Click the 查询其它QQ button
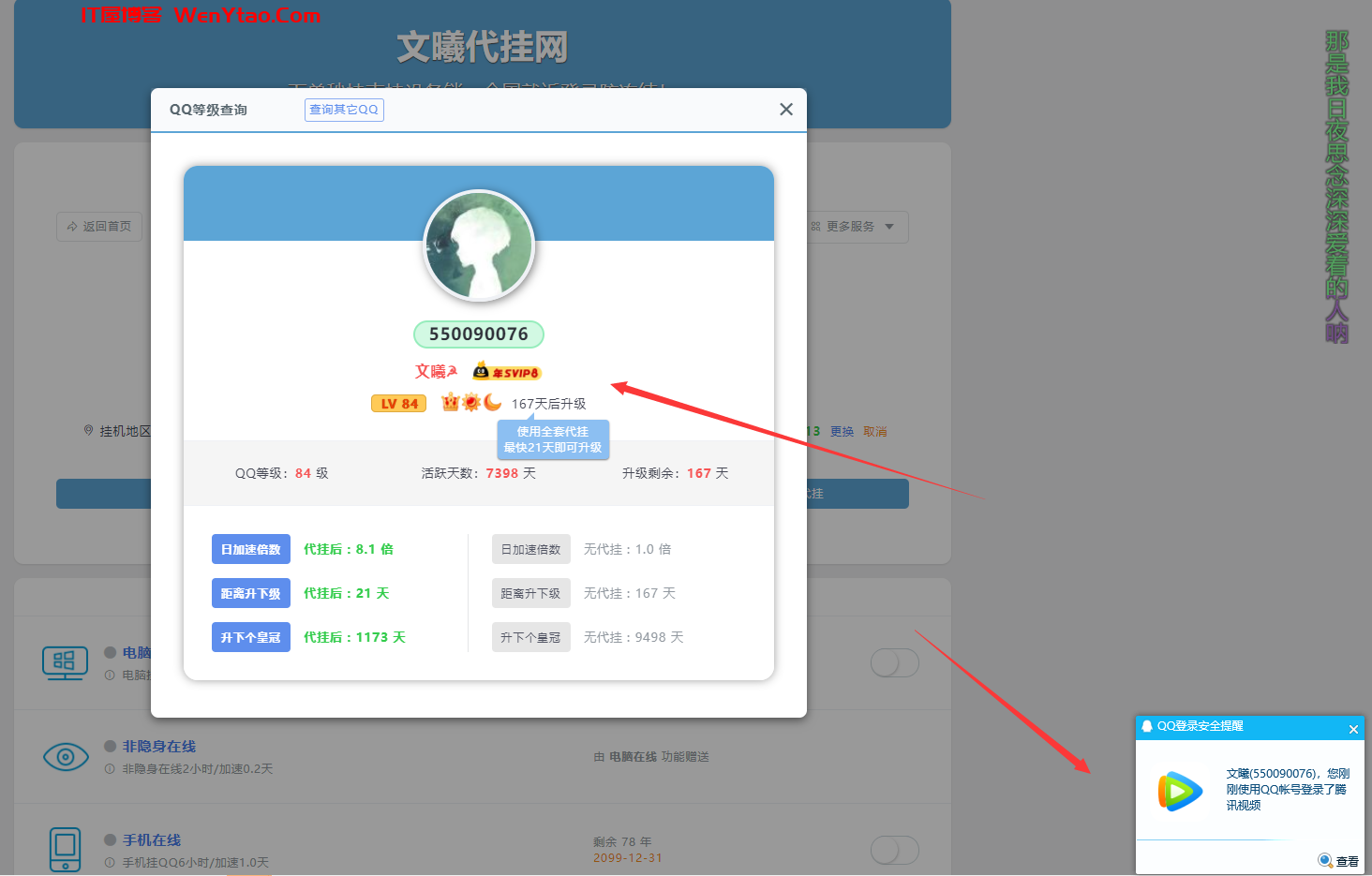The width and height of the screenshot is (1372, 876). click(344, 110)
